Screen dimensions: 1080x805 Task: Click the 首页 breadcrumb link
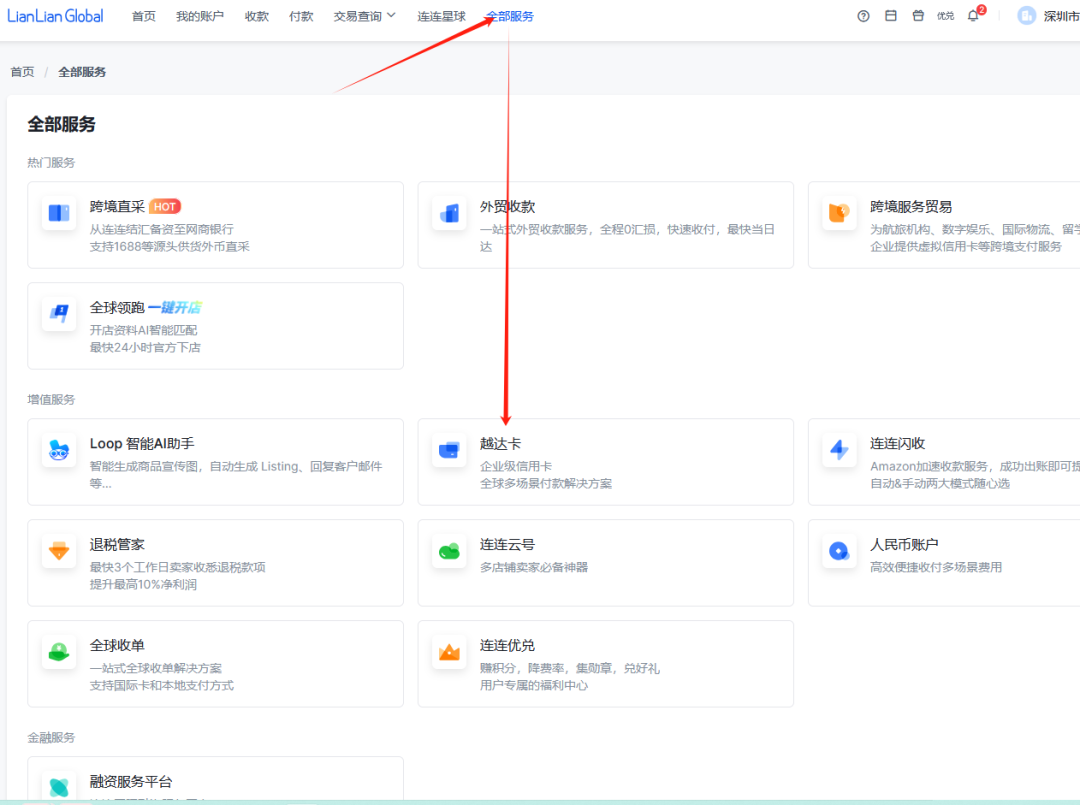22,72
